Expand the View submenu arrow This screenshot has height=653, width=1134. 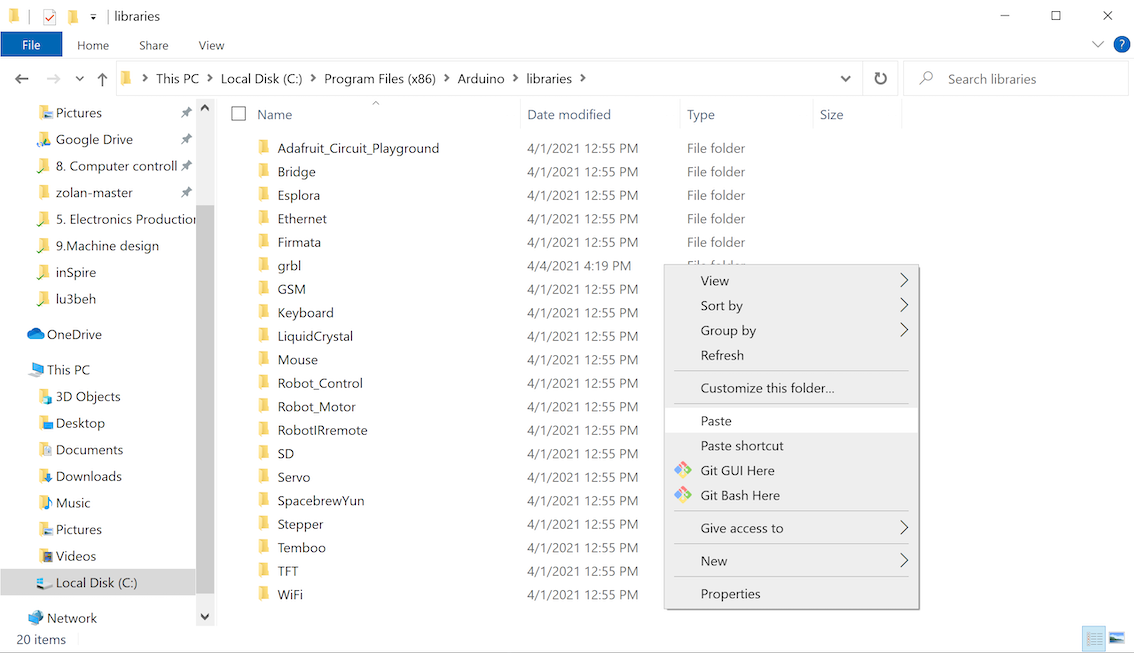(904, 281)
